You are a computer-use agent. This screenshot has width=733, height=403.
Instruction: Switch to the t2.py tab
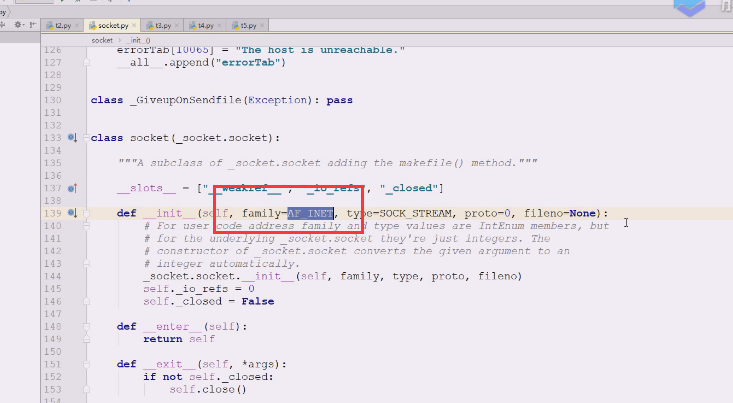[x=63, y=25]
